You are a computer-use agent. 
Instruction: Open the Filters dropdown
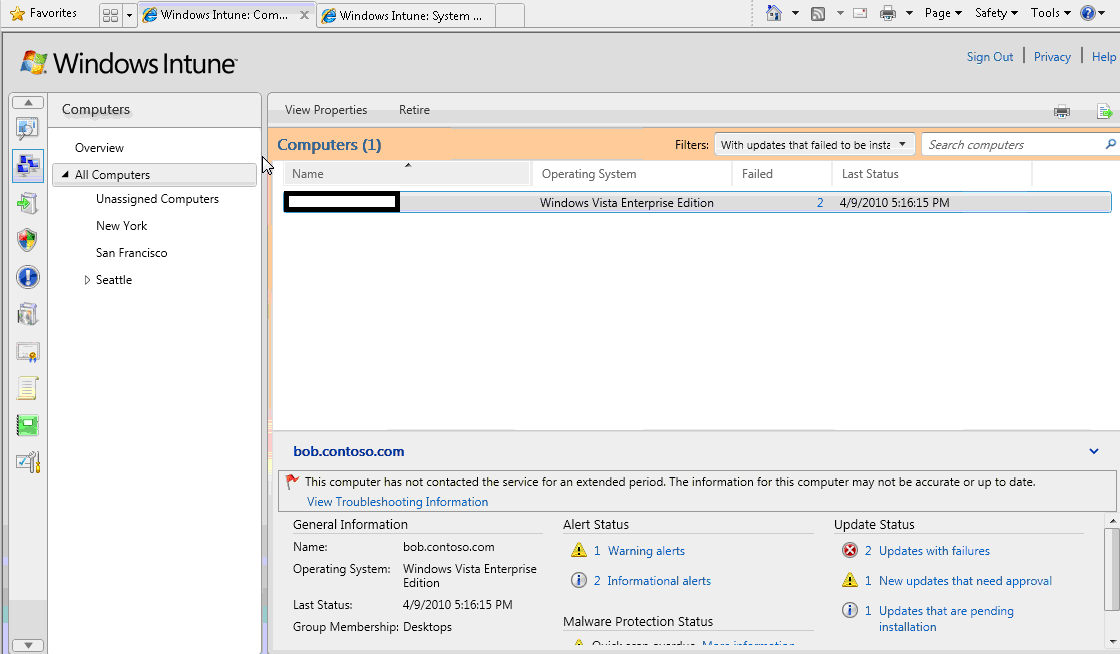(814, 145)
